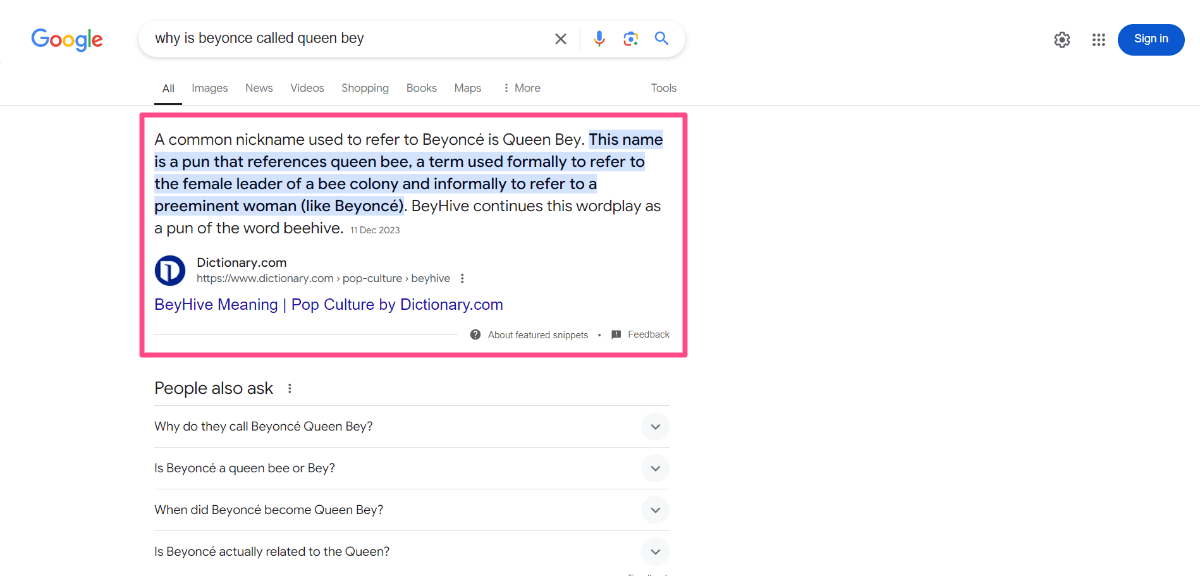
Task: Click the Sign in button
Action: 1150,39
